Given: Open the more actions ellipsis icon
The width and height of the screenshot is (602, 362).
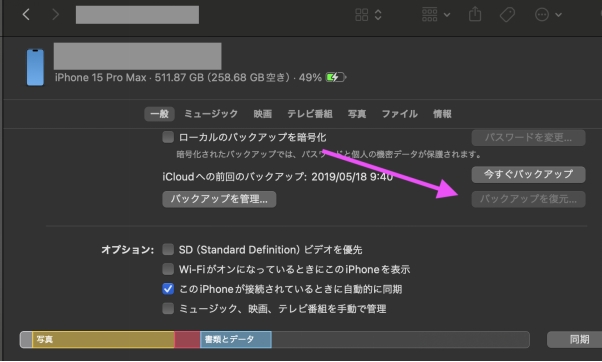Looking at the screenshot, I should click(542, 15).
